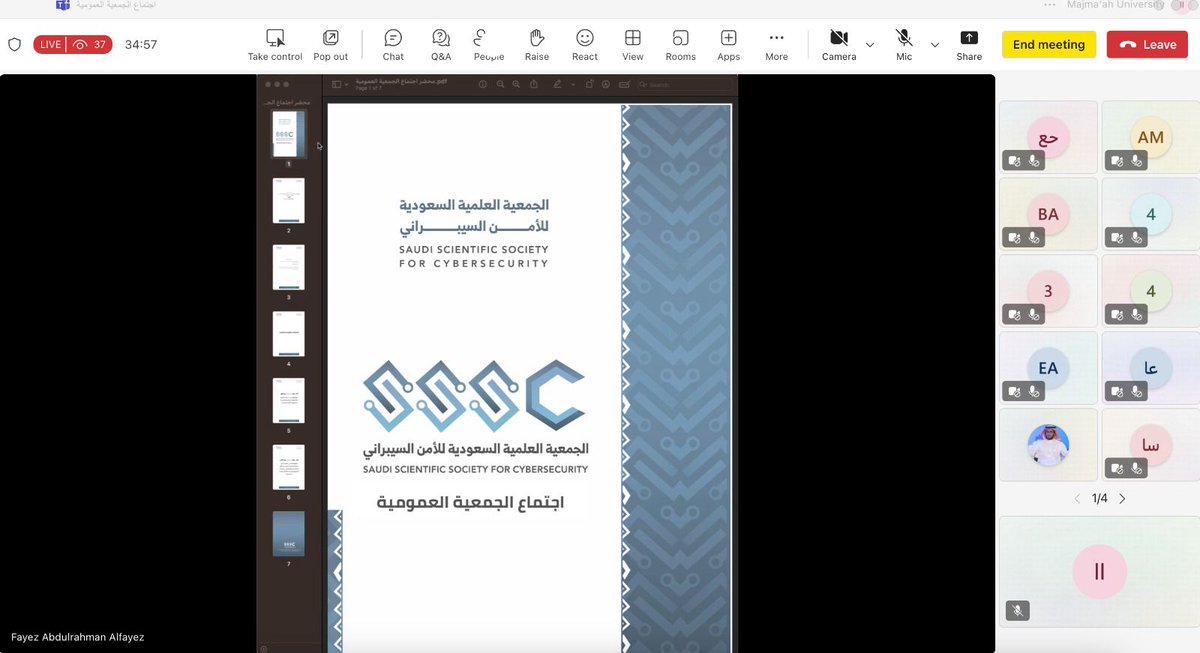Click your own II avatar tile
The height and width of the screenshot is (653, 1200).
pos(1099,571)
